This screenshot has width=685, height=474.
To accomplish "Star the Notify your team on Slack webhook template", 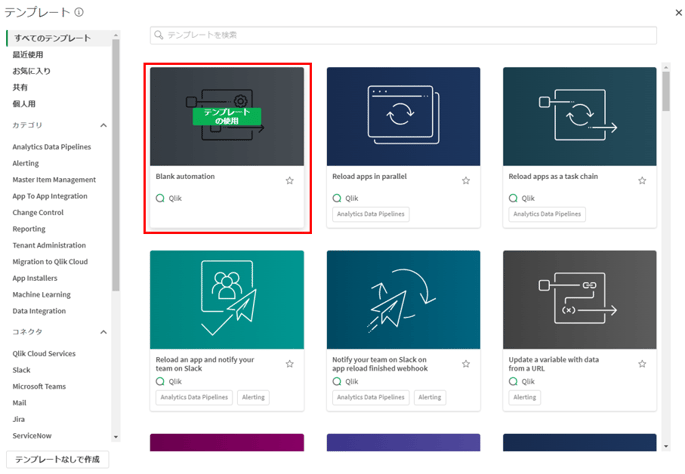I will point(466,363).
